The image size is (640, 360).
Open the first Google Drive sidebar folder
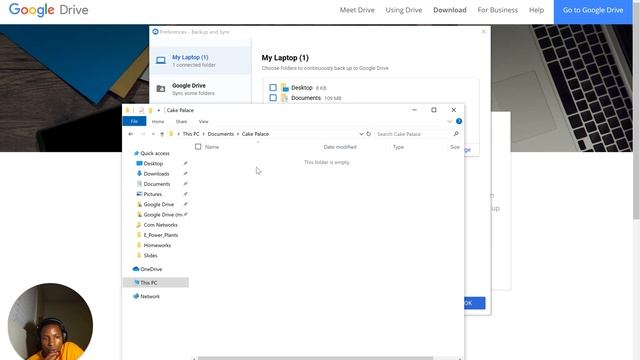(158, 204)
